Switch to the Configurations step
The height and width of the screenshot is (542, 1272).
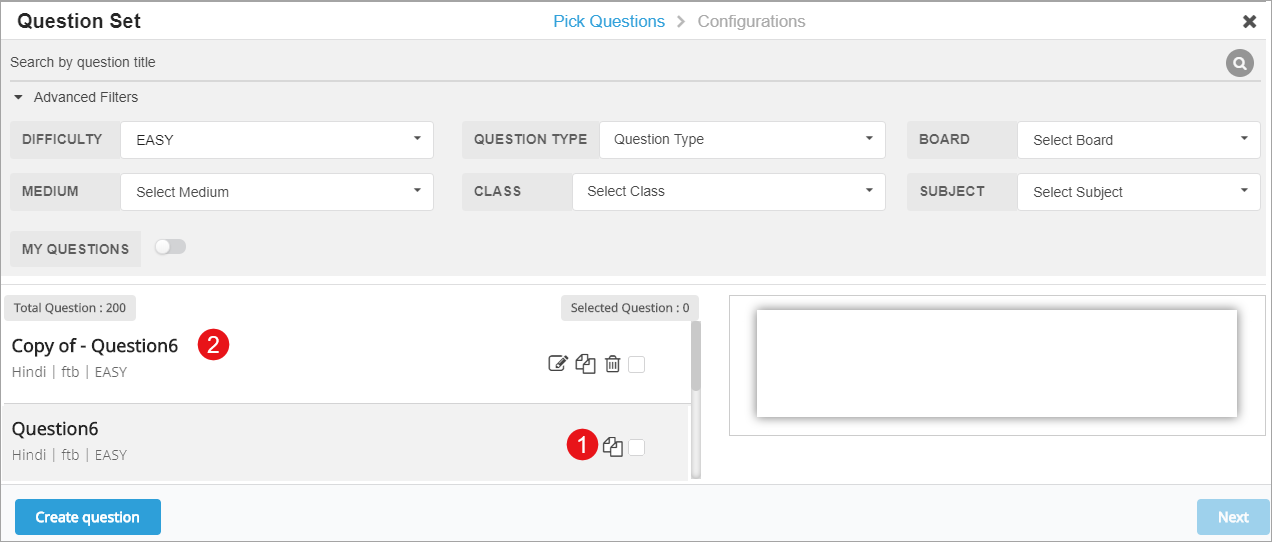tap(751, 21)
